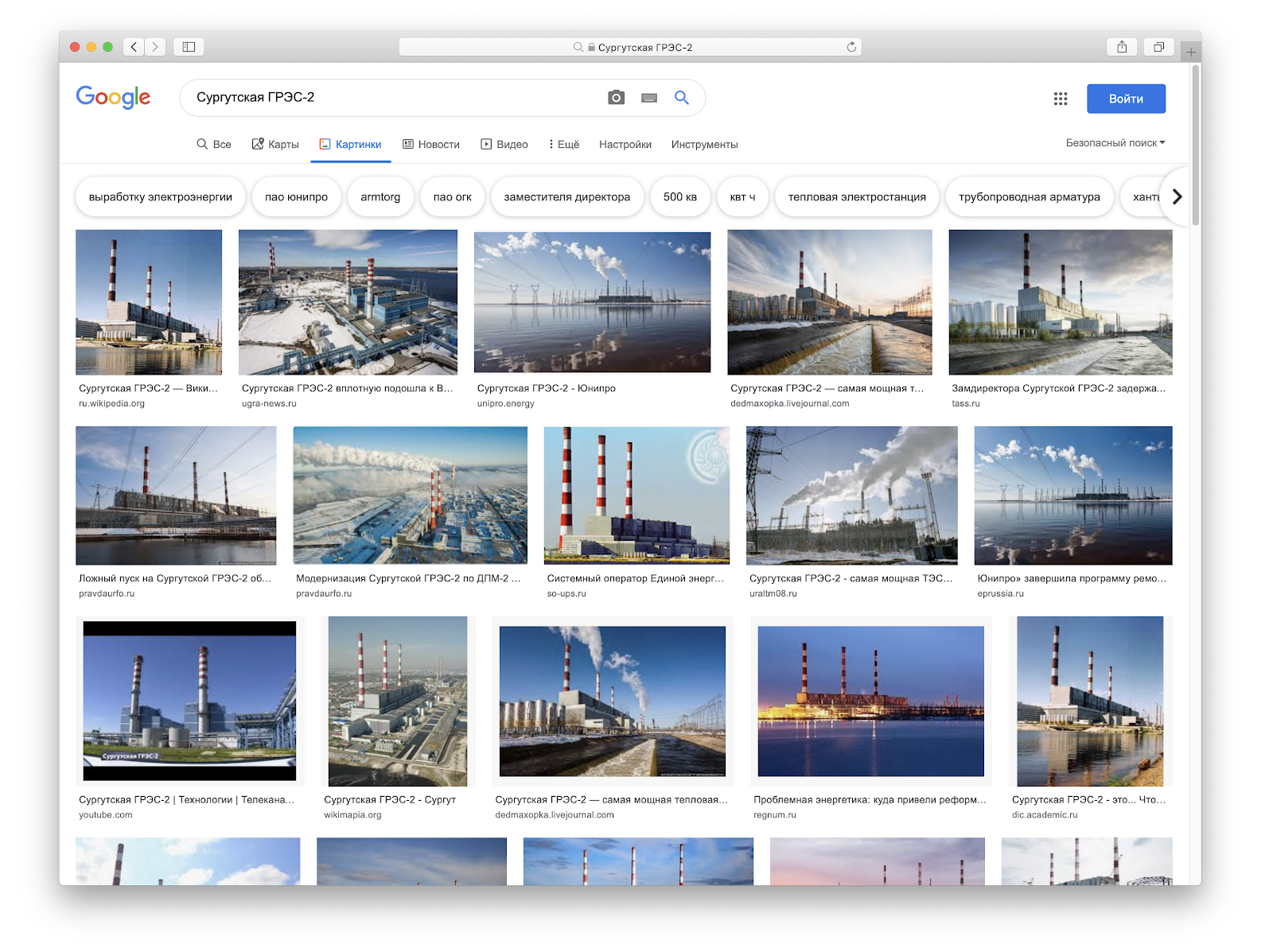
Task: Open the tass.ru image result
Action: click(1061, 302)
